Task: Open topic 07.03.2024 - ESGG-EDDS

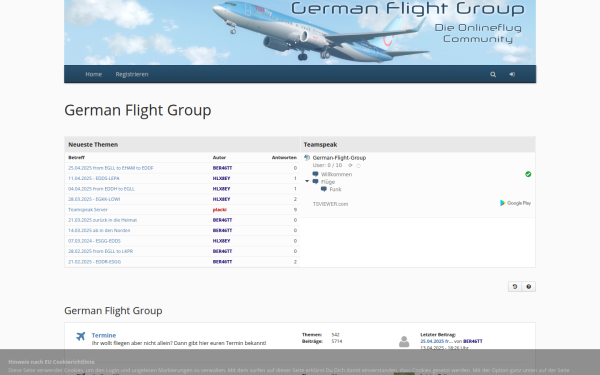Action: click(95, 241)
